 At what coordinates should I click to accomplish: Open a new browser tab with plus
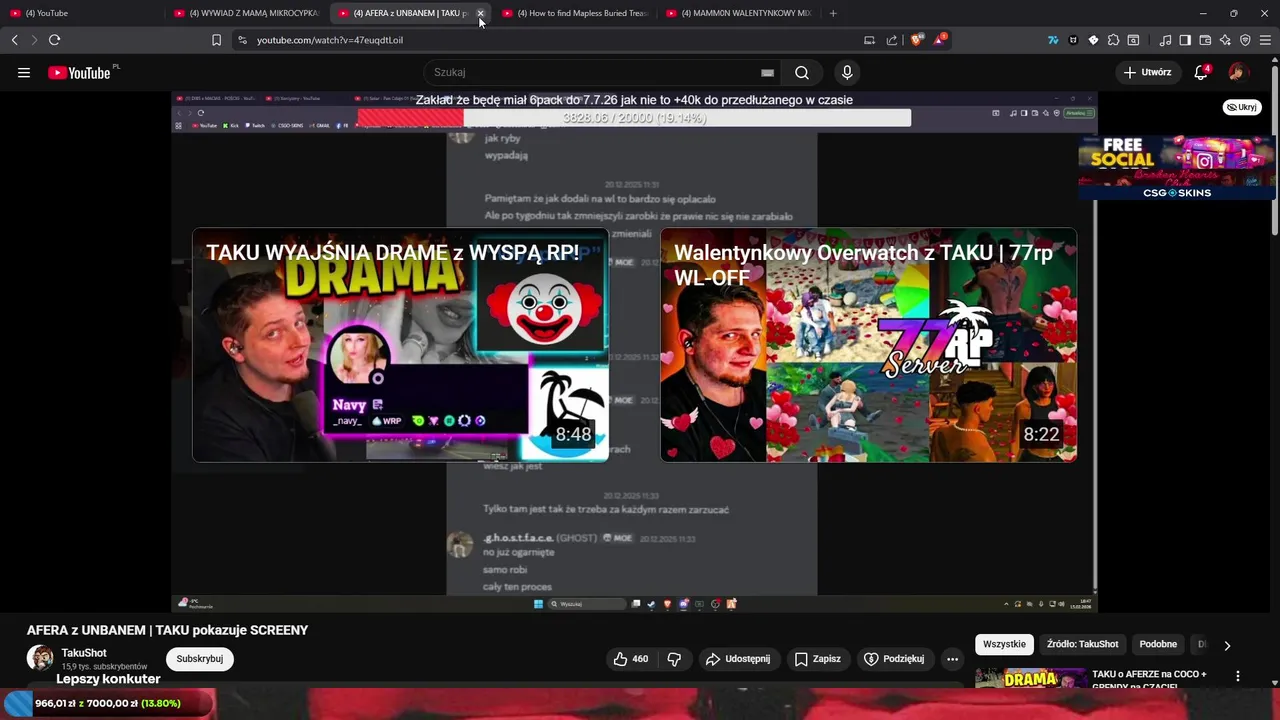click(833, 13)
